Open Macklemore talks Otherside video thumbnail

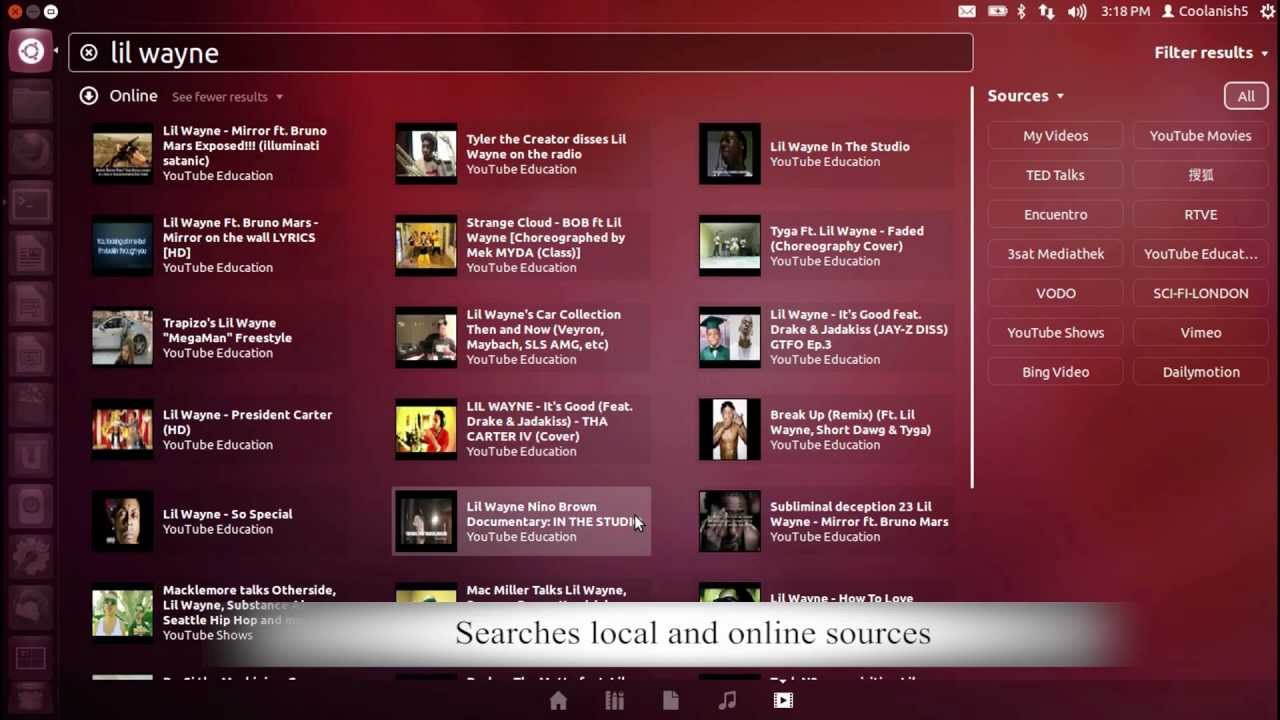(123, 613)
